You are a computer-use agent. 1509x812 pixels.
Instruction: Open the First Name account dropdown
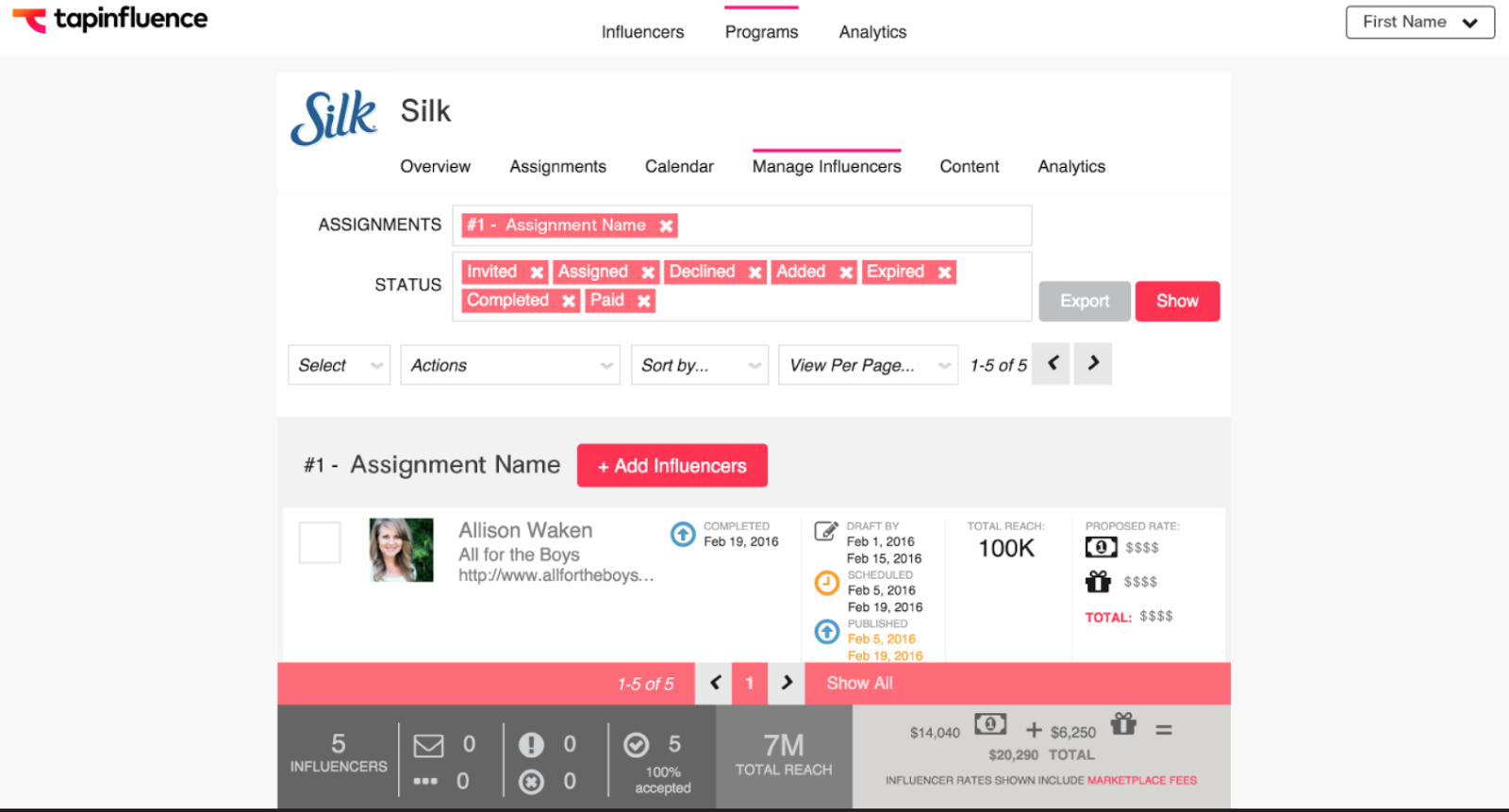pyautogui.click(x=1419, y=23)
